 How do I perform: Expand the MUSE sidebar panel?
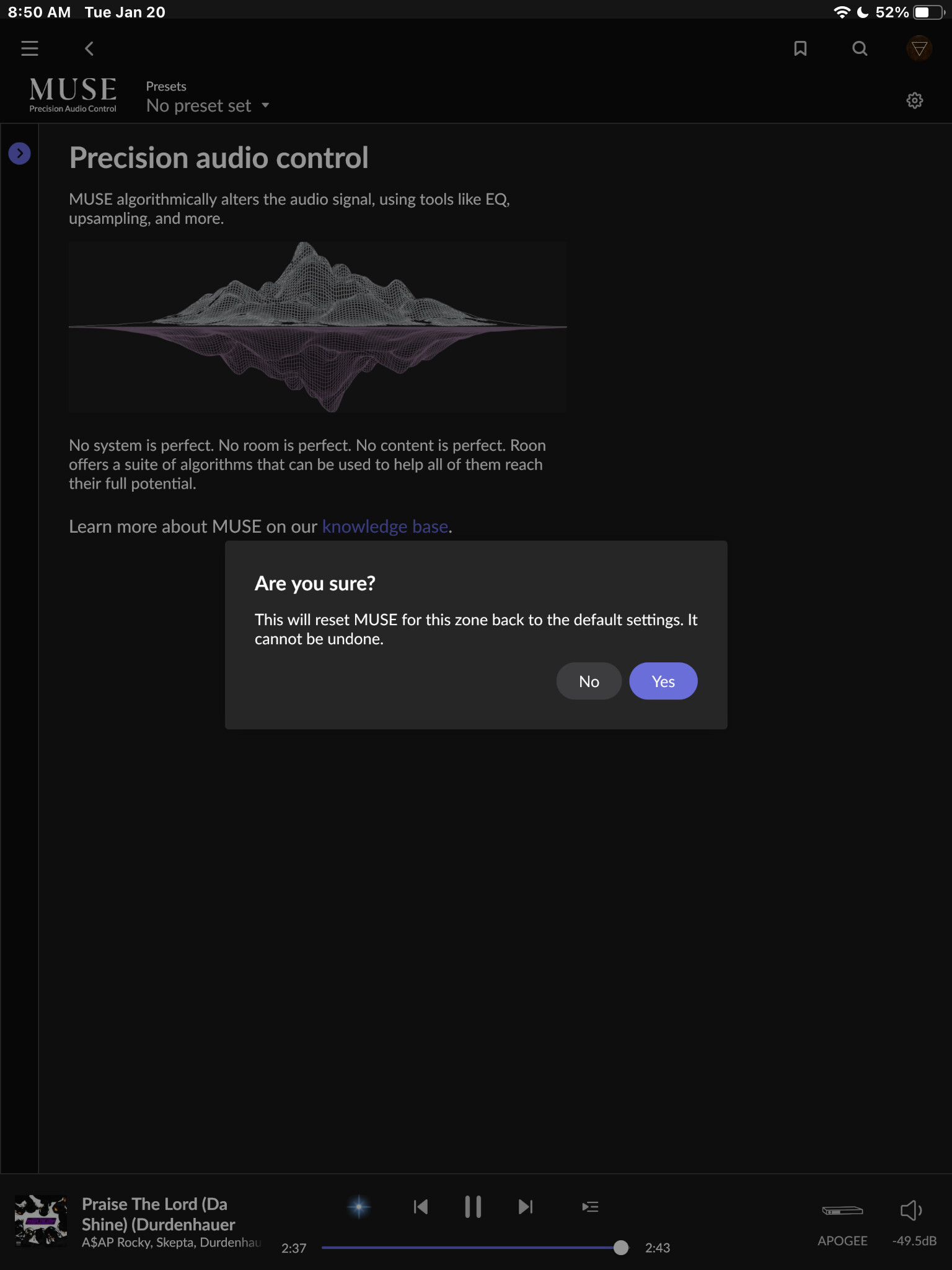[20, 153]
